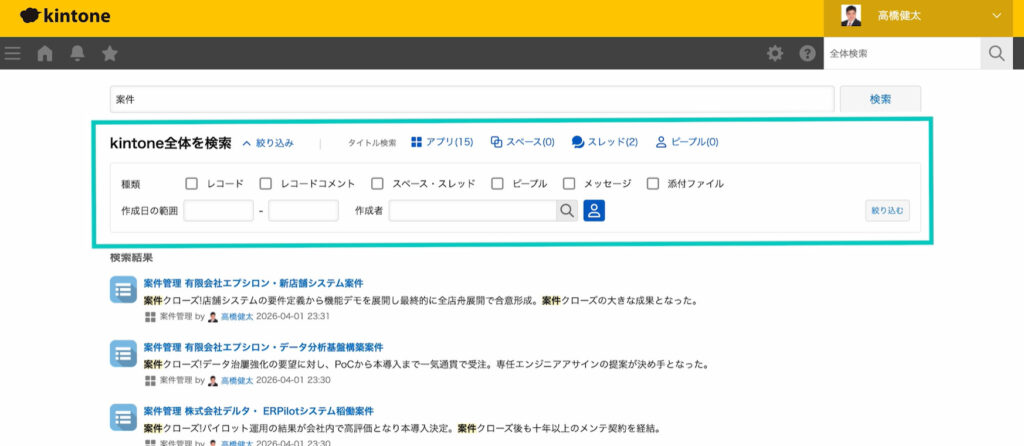
Task: Click the 作成者 input field
Action: 473,211
